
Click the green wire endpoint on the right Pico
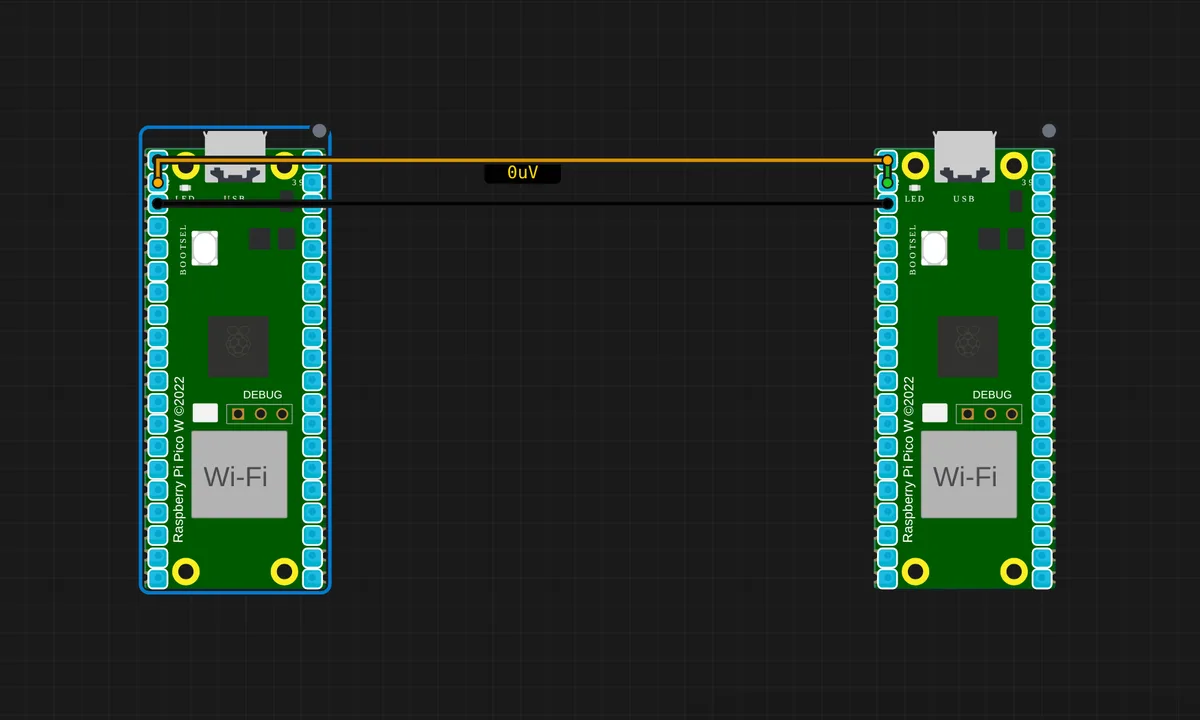(887, 182)
